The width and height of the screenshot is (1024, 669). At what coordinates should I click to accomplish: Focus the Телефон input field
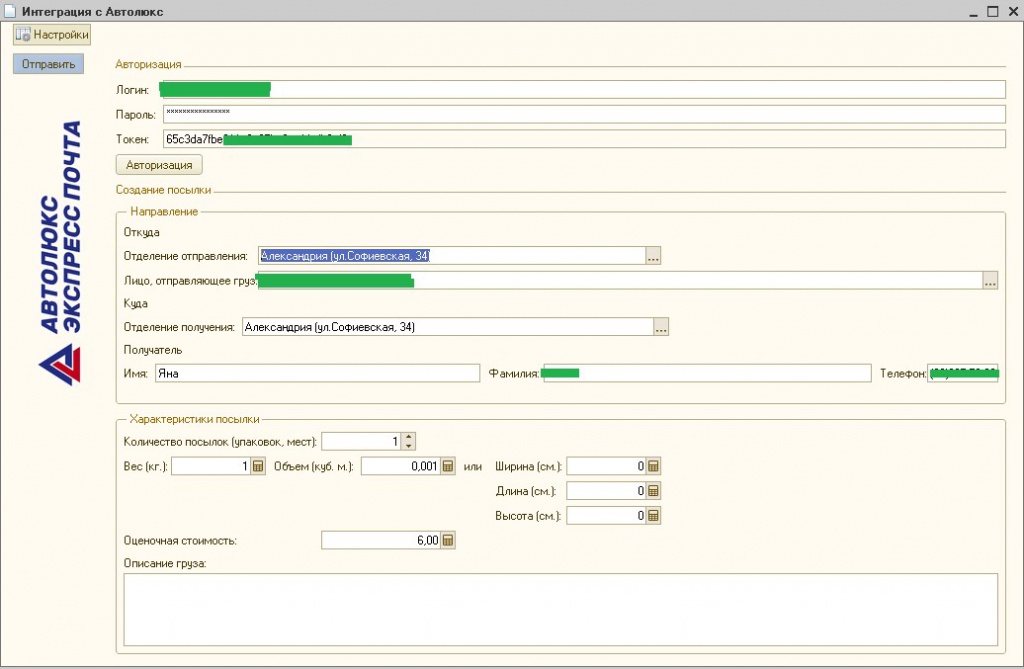click(x=963, y=373)
